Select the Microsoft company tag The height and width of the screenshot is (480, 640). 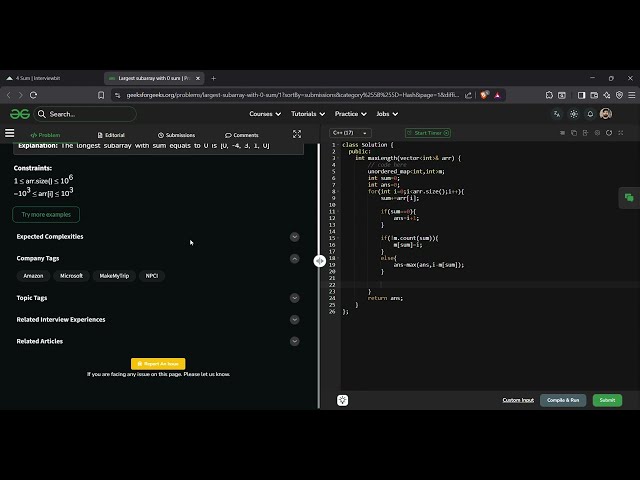coord(71,276)
